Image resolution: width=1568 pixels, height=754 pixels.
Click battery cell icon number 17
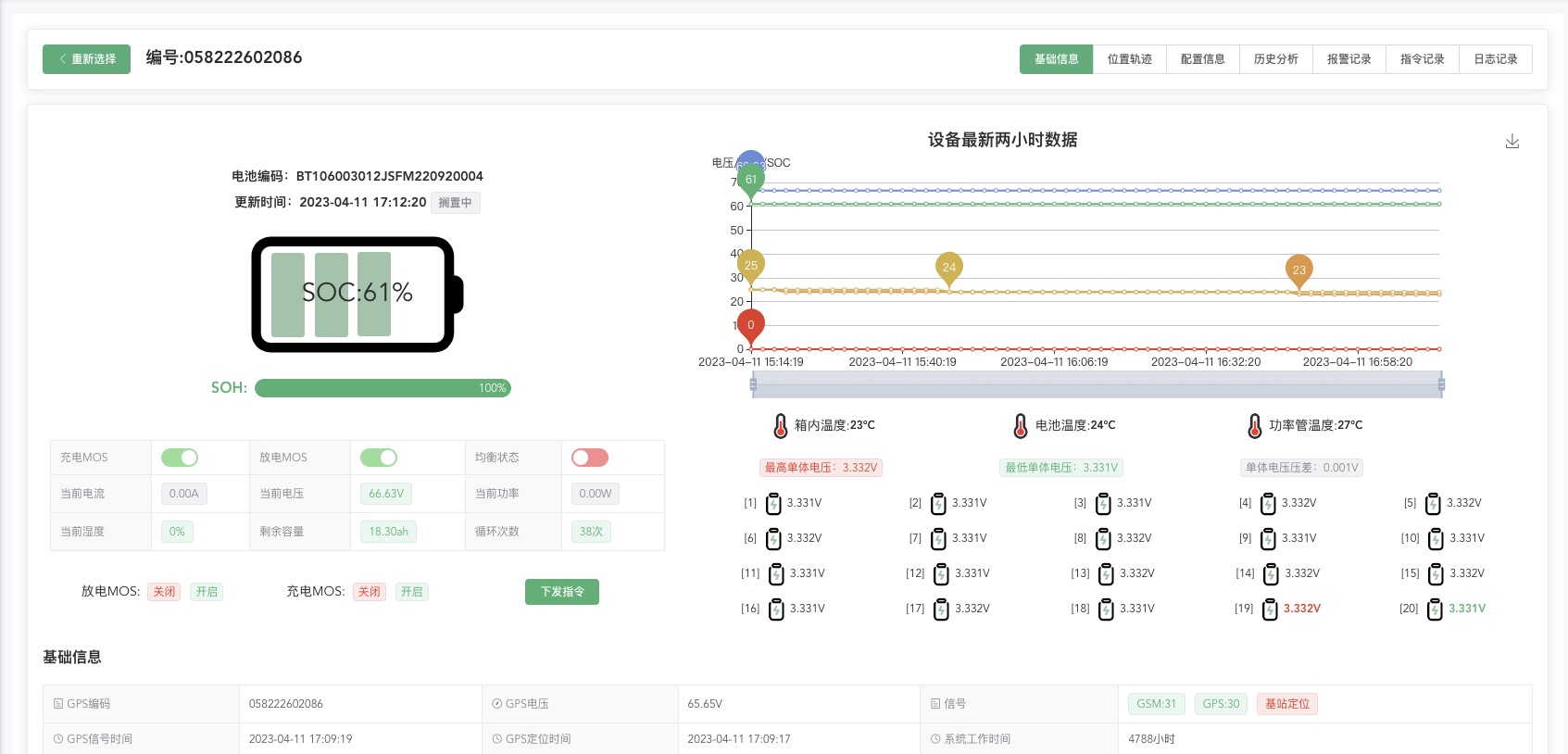click(941, 609)
